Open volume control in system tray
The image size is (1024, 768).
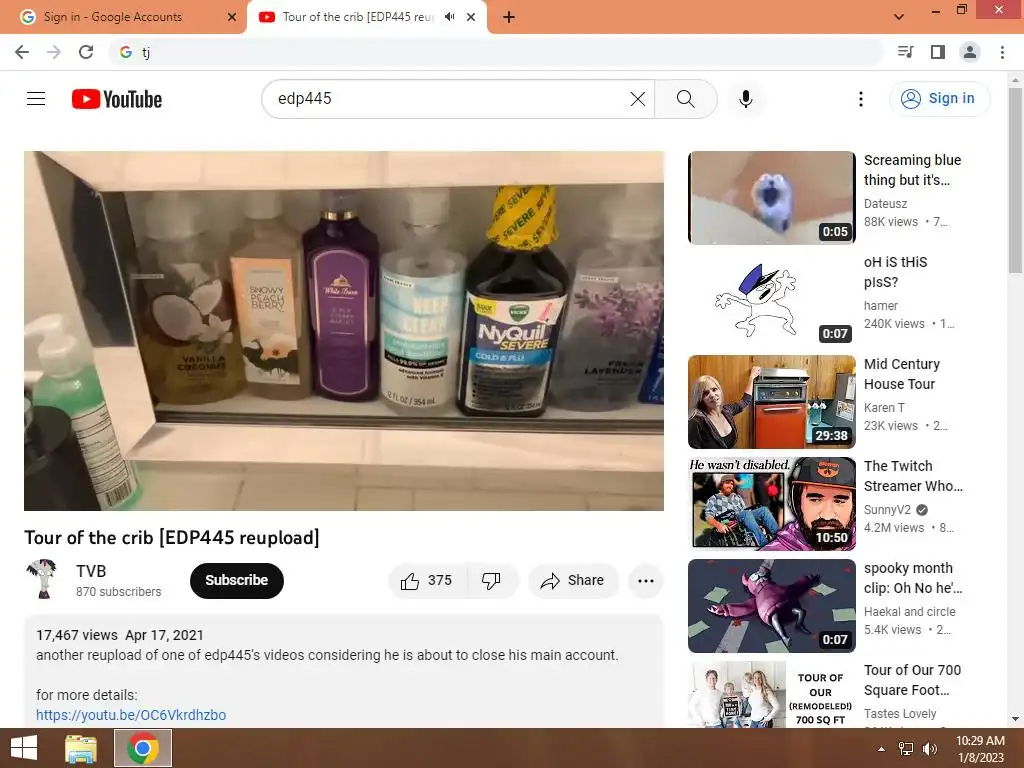pyautogui.click(x=929, y=749)
